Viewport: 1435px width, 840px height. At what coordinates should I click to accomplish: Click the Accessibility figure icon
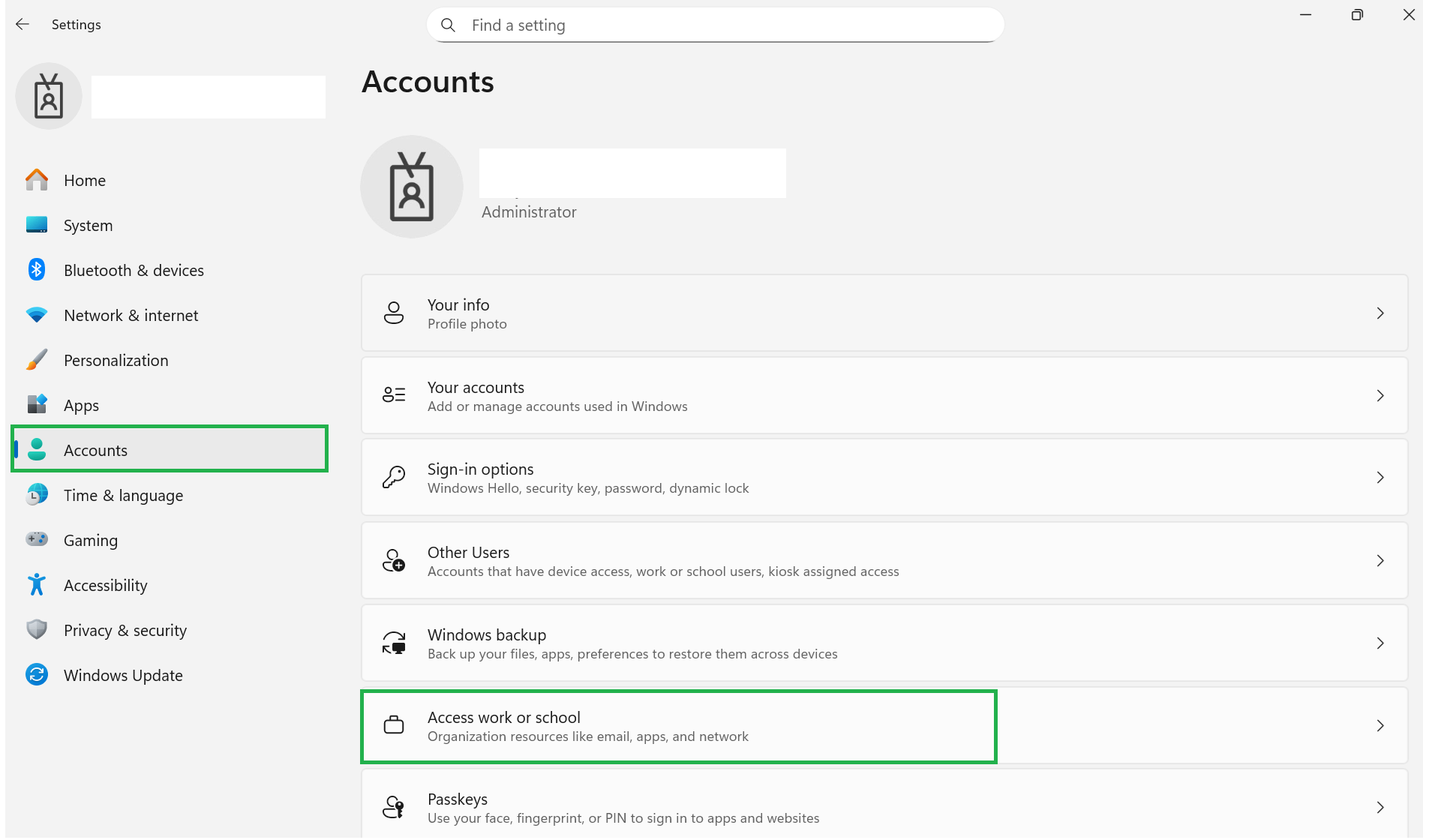(37, 585)
